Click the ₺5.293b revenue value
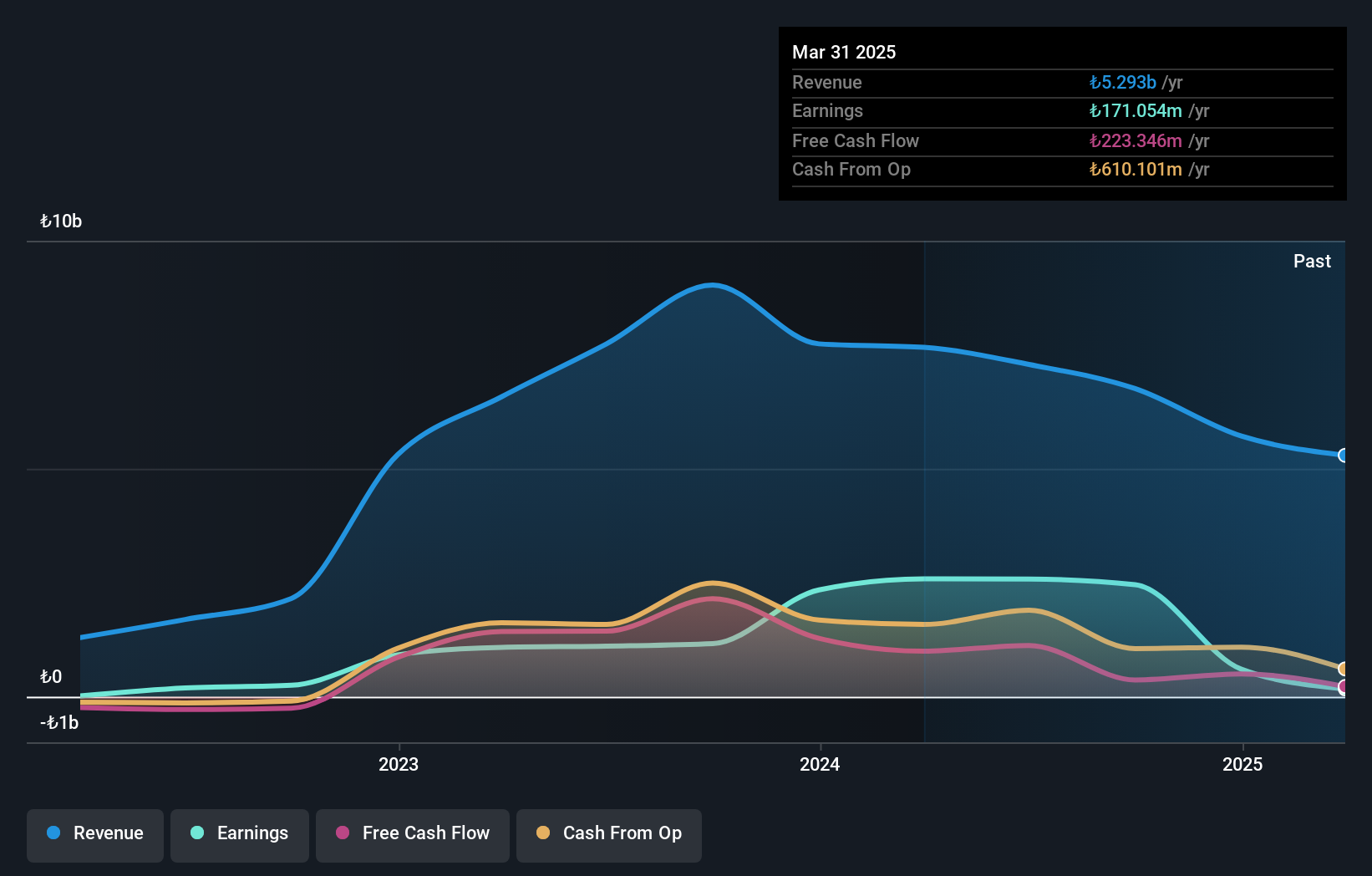The image size is (1372, 876). (1122, 82)
